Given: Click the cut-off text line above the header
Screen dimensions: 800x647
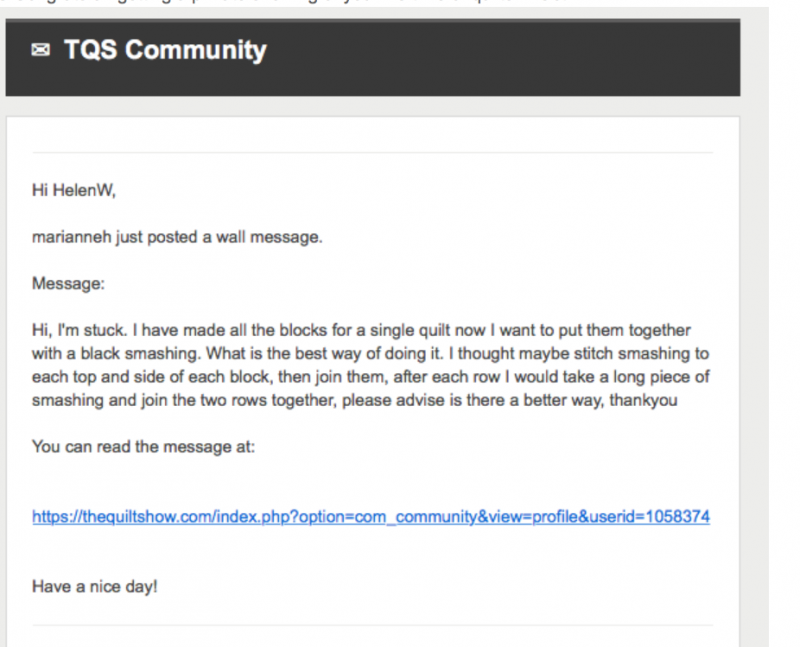Looking at the screenshot, I should point(300,4).
